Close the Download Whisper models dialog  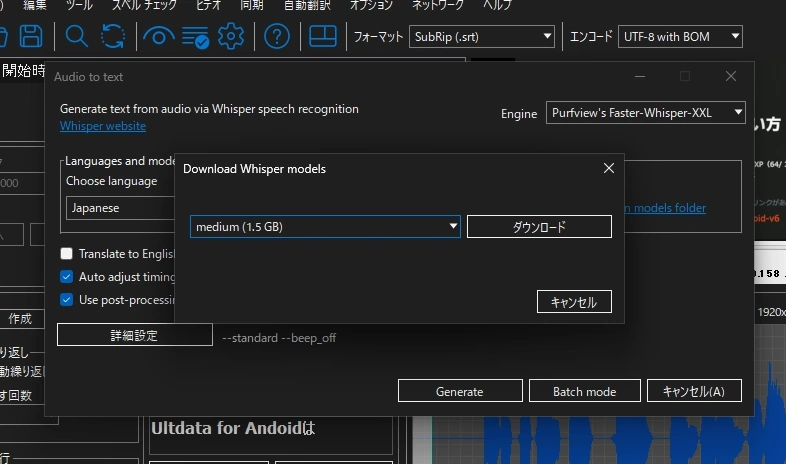[x=609, y=168]
